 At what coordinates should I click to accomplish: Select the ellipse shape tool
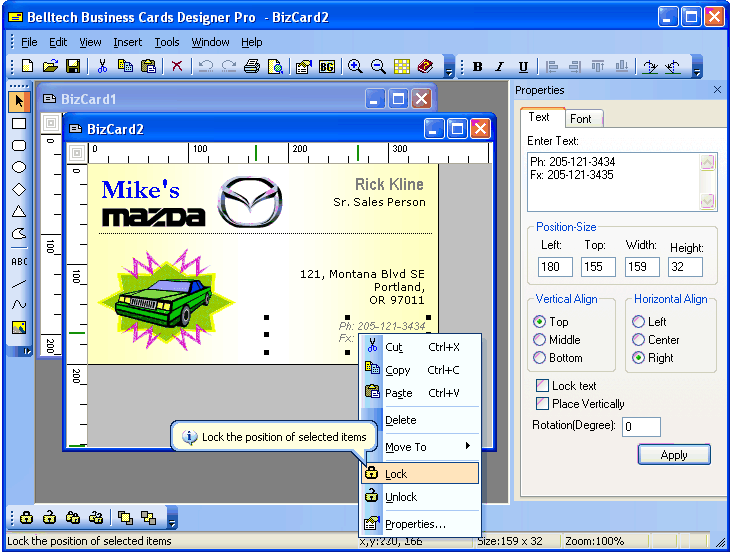click(x=19, y=167)
